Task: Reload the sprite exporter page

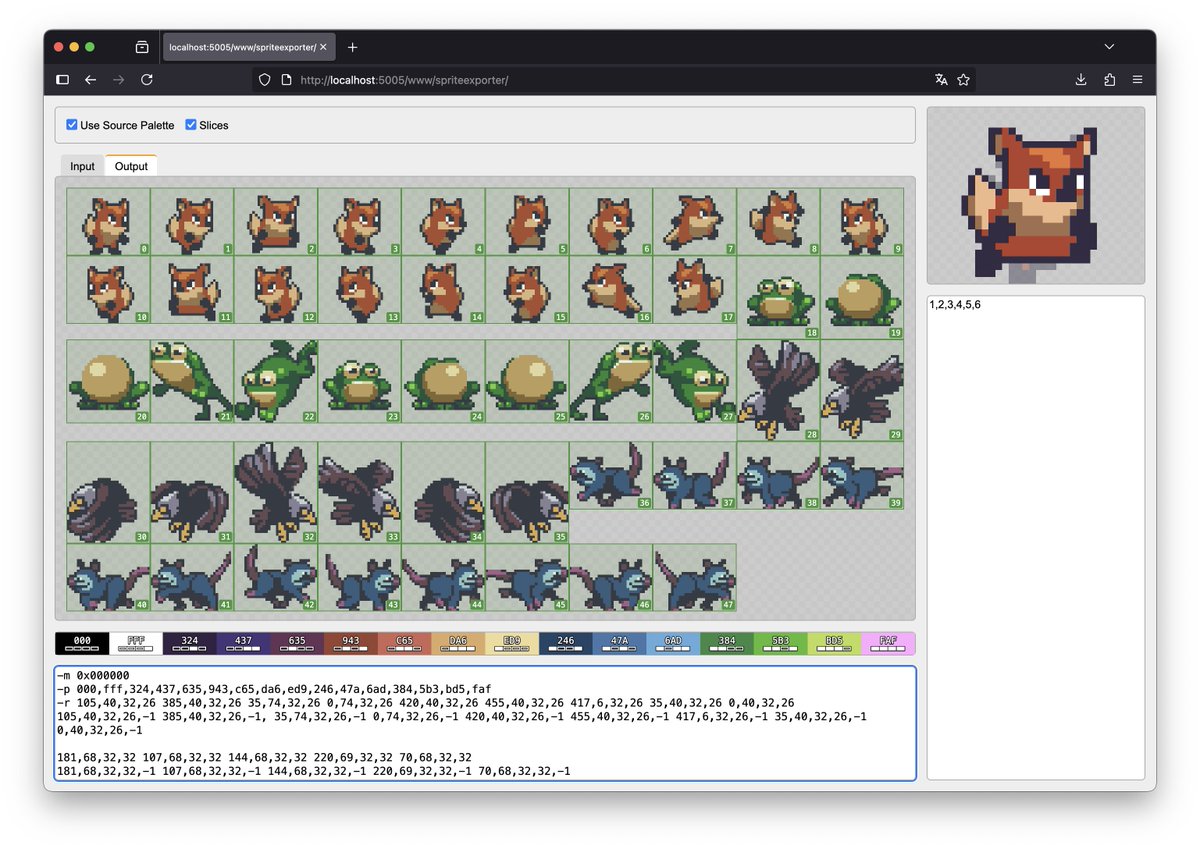Action: tap(147, 80)
